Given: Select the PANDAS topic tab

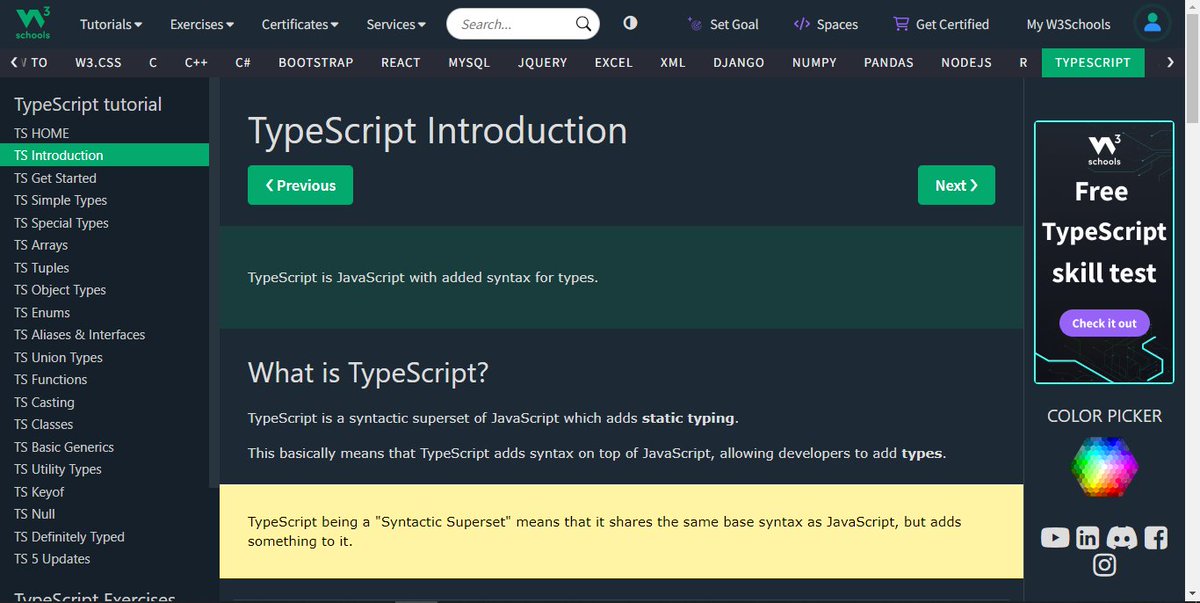Looking at the screenshot, I should click(889, 62).
